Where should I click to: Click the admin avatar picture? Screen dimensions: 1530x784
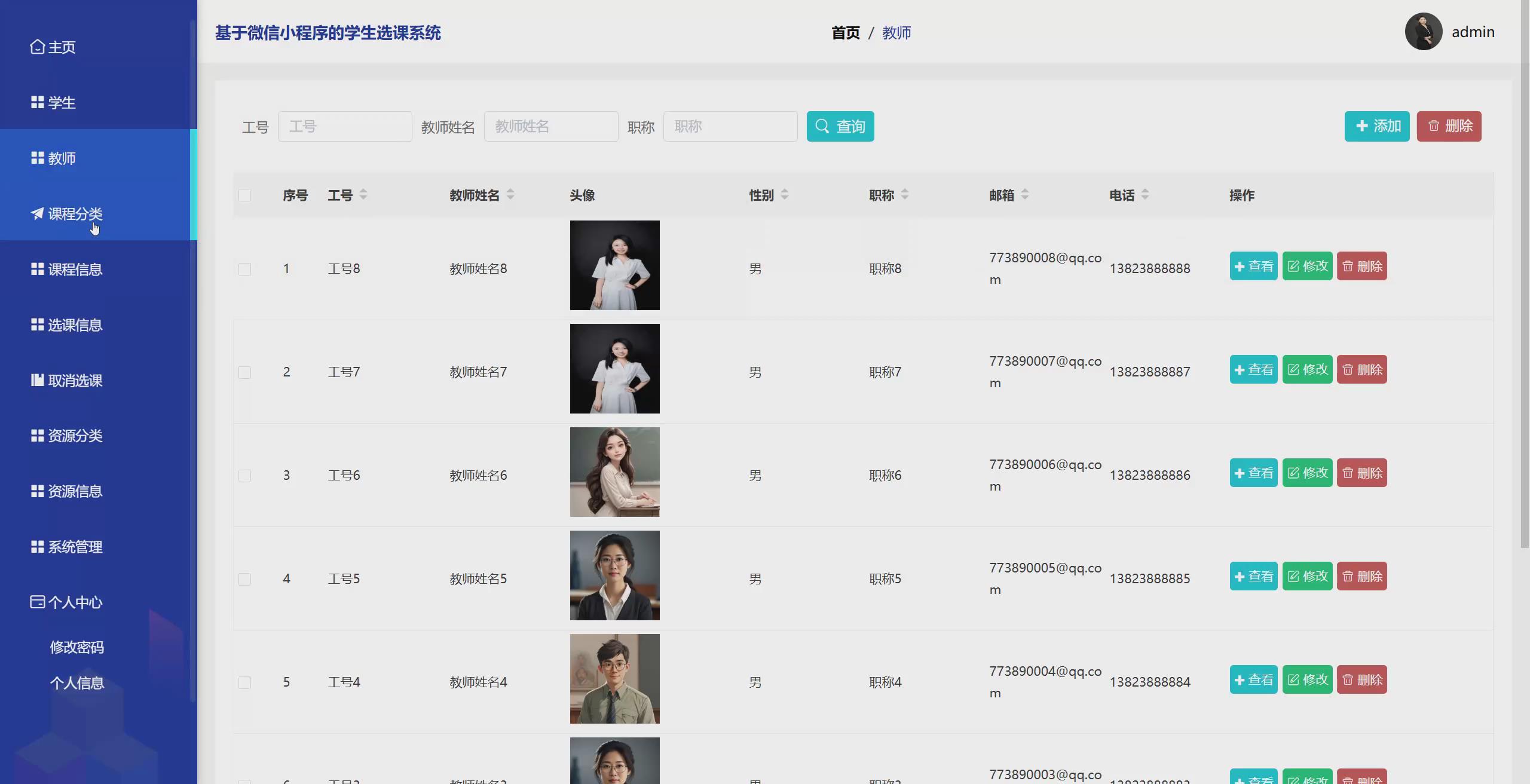click(1423, 32)
